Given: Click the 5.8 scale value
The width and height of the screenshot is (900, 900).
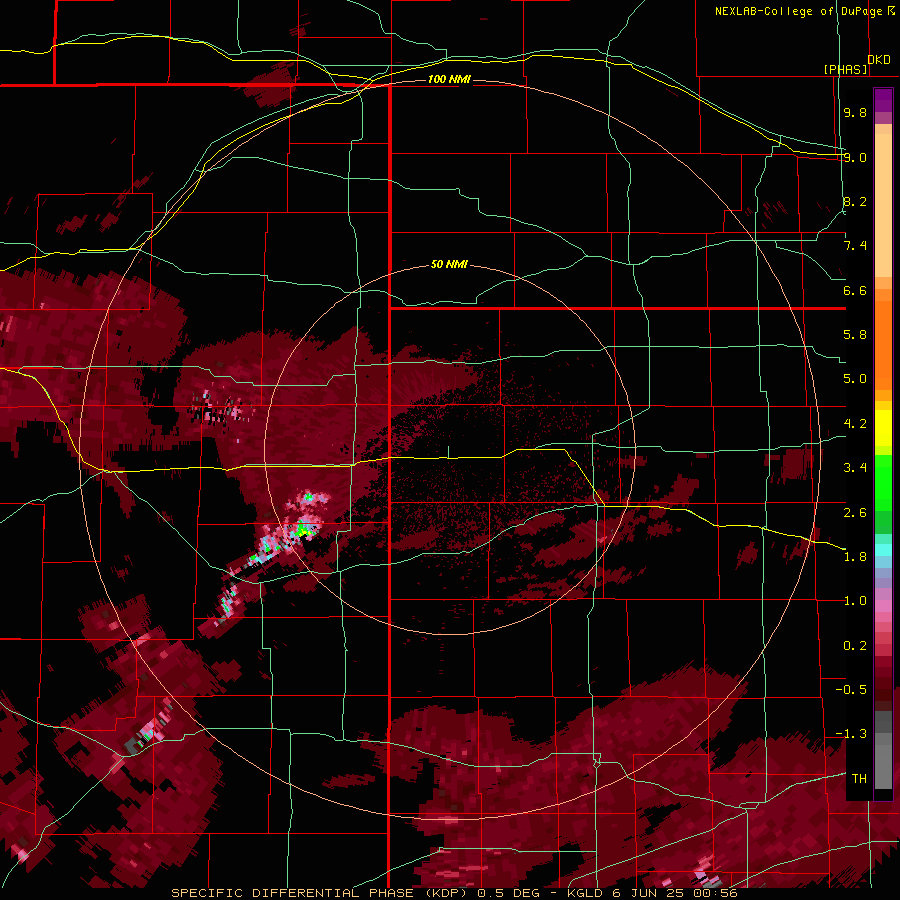Looking at the screenshot, I should point(855,335).
